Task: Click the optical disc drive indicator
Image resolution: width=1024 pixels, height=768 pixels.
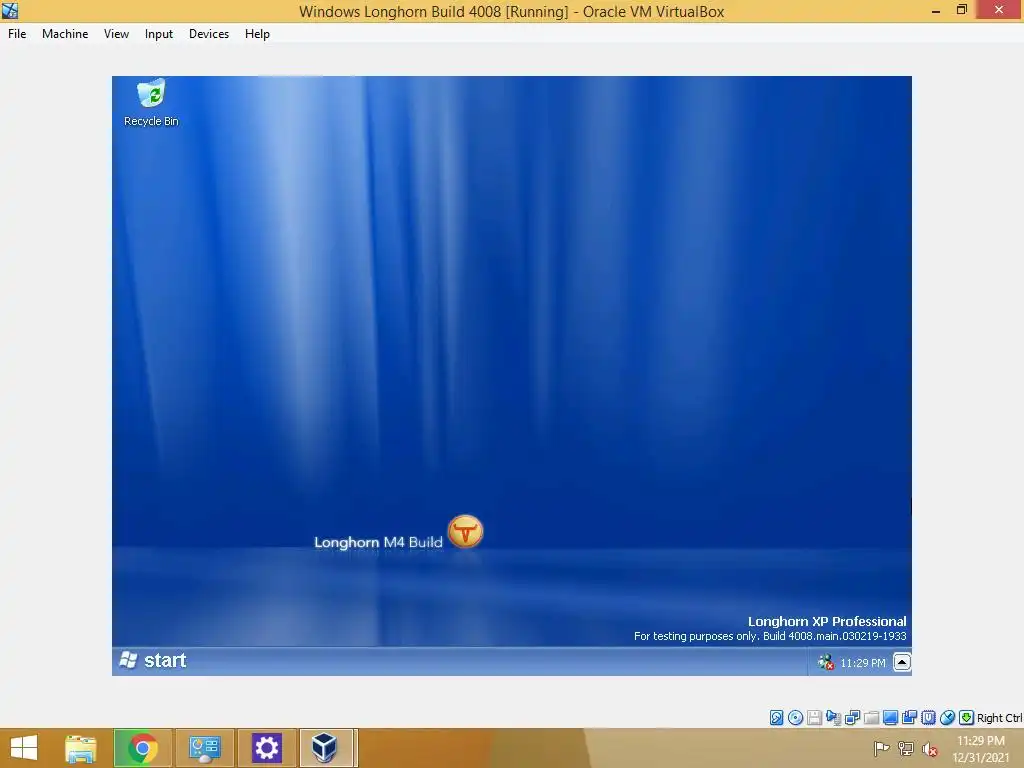Action: tap(795, 718)
